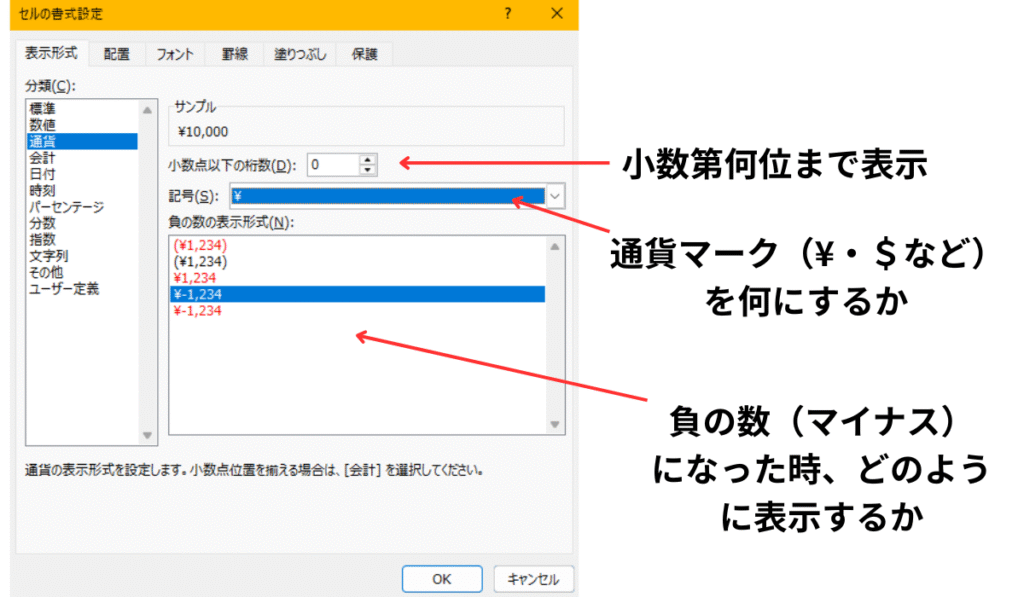Go to the 罫線 tab
The image size is (1024, 597).
pyautogui.click(x=235, y=55)
